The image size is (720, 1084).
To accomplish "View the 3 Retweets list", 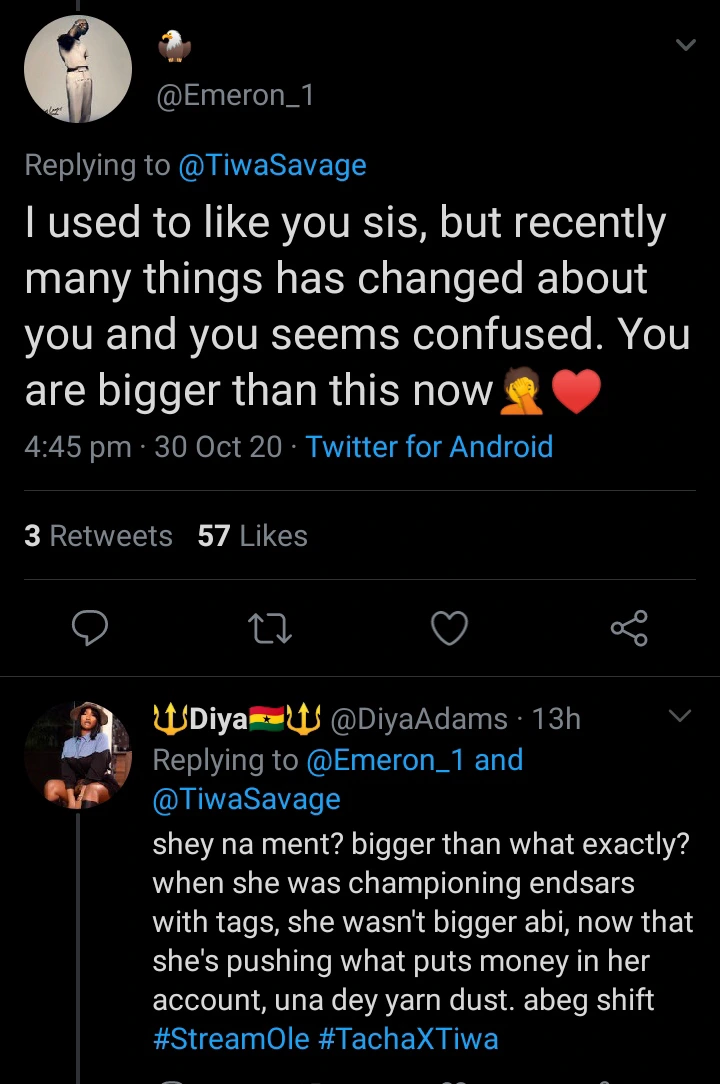I will click(x=98, y=536).
